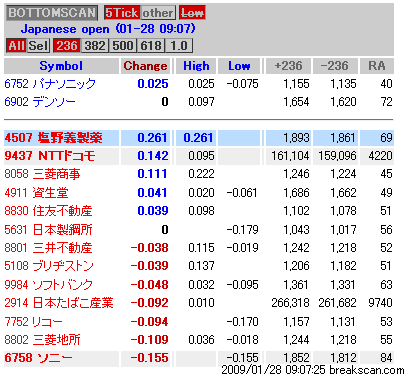The width and height of the screenshot is (405, 376).
Task: Select the Sel filter
Action: (38, 46)
